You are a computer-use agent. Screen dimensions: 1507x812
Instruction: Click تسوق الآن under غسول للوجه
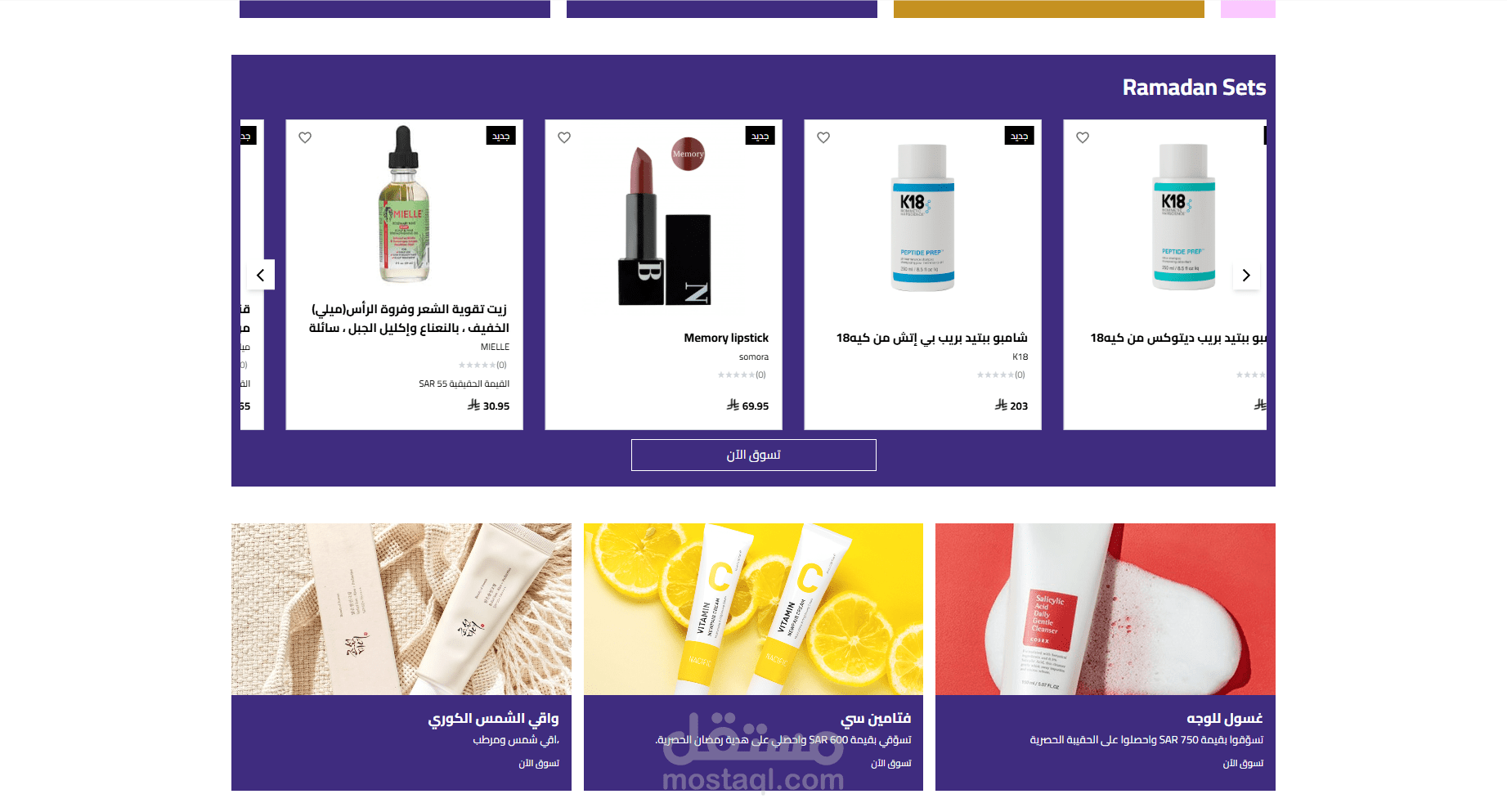[x=1243, y=763]
